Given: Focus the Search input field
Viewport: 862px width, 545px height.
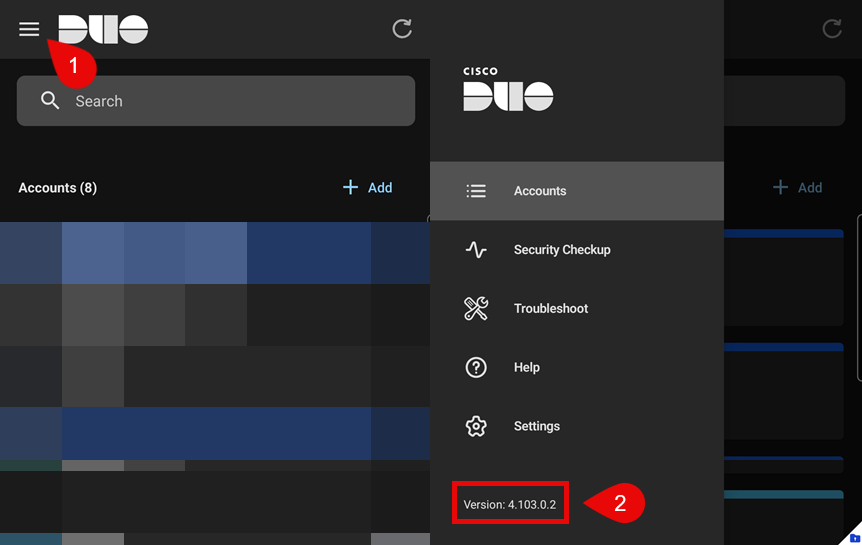Looking at the screenshot, I should tap(230, 101).
